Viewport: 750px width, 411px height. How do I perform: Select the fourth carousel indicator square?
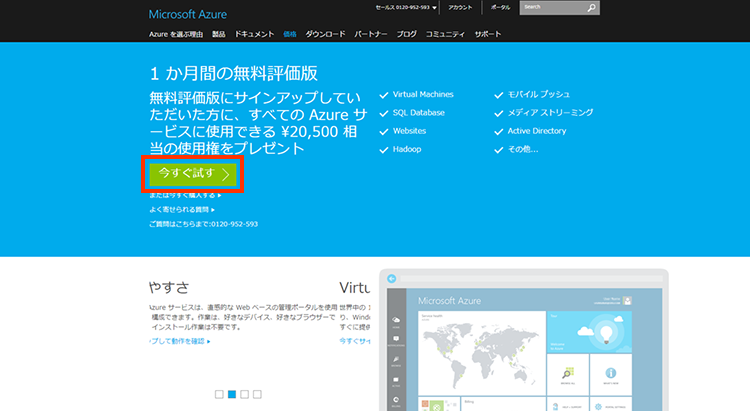[257, 394]
